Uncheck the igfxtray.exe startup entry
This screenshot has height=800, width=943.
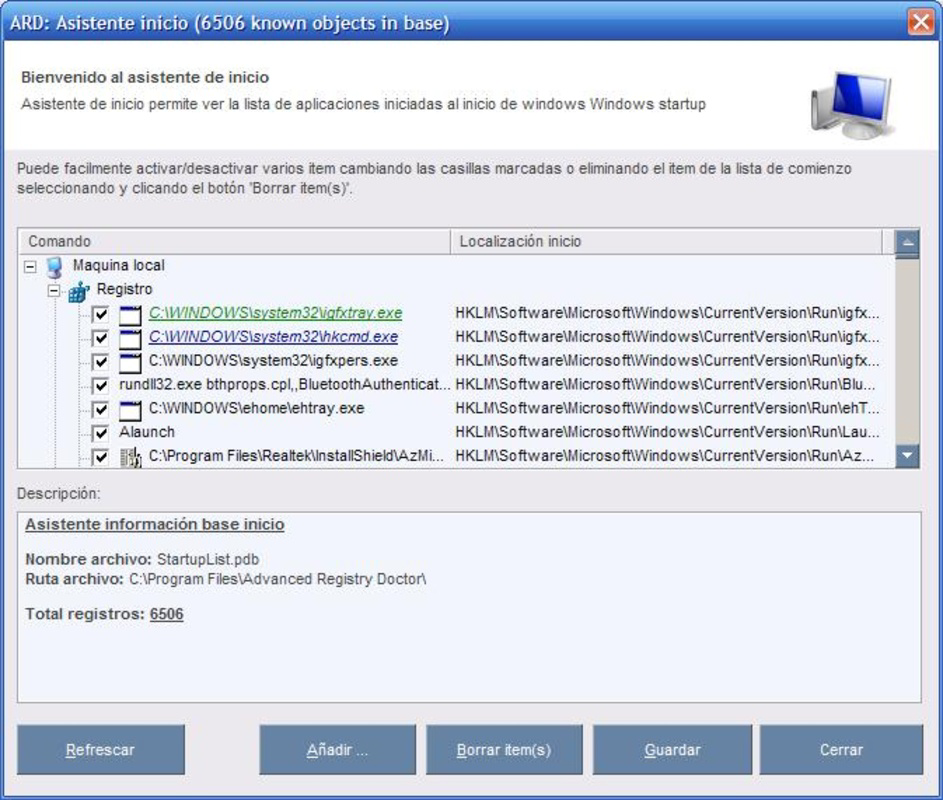click(x=100, y=314)
